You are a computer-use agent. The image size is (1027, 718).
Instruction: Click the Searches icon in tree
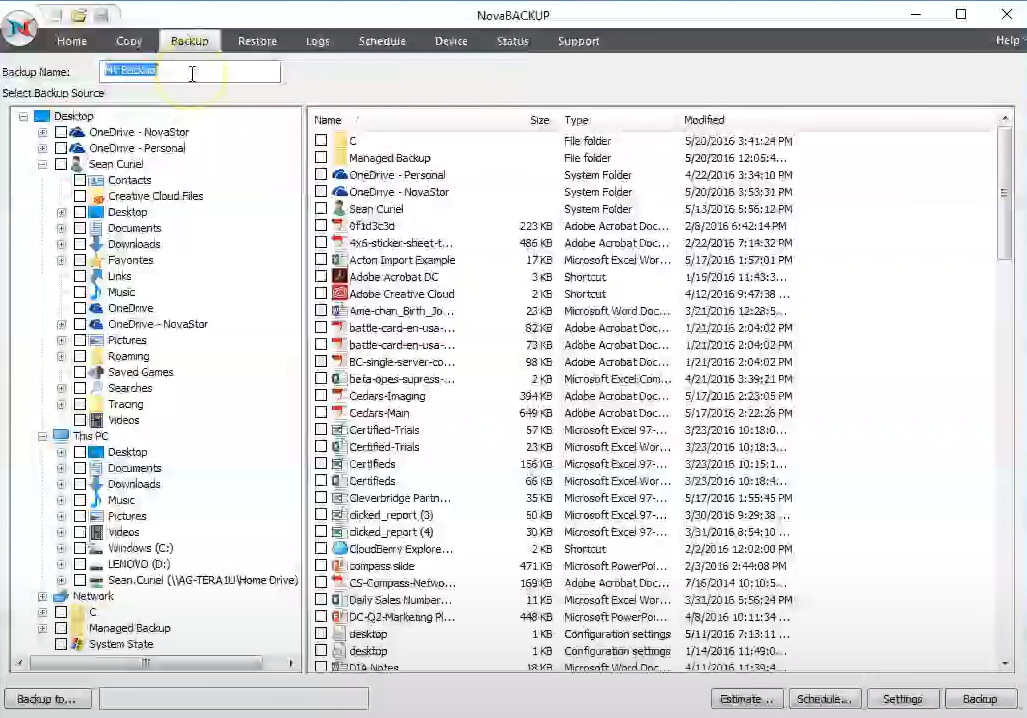click(x=96, y=388)
